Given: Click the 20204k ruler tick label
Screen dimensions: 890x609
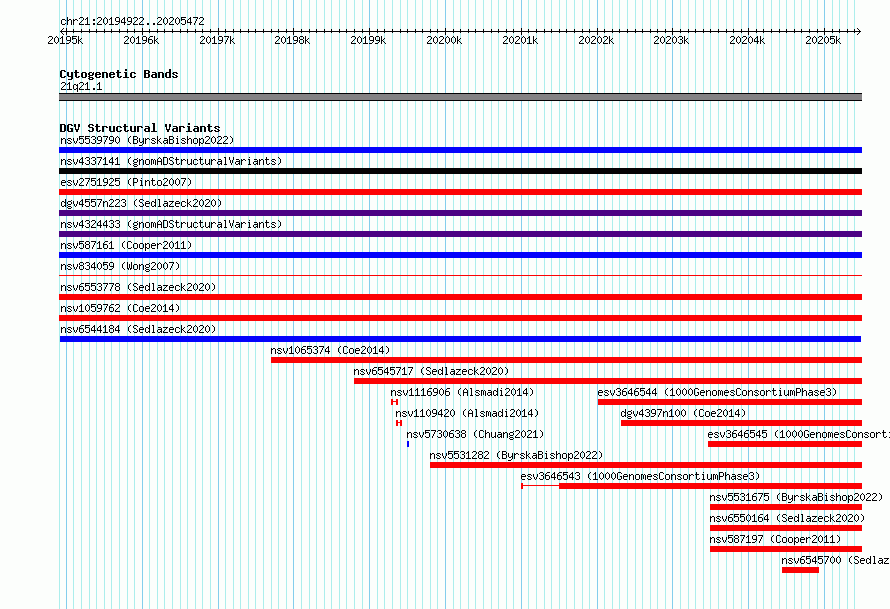Looking at the screenshot, I should [747, 40].
